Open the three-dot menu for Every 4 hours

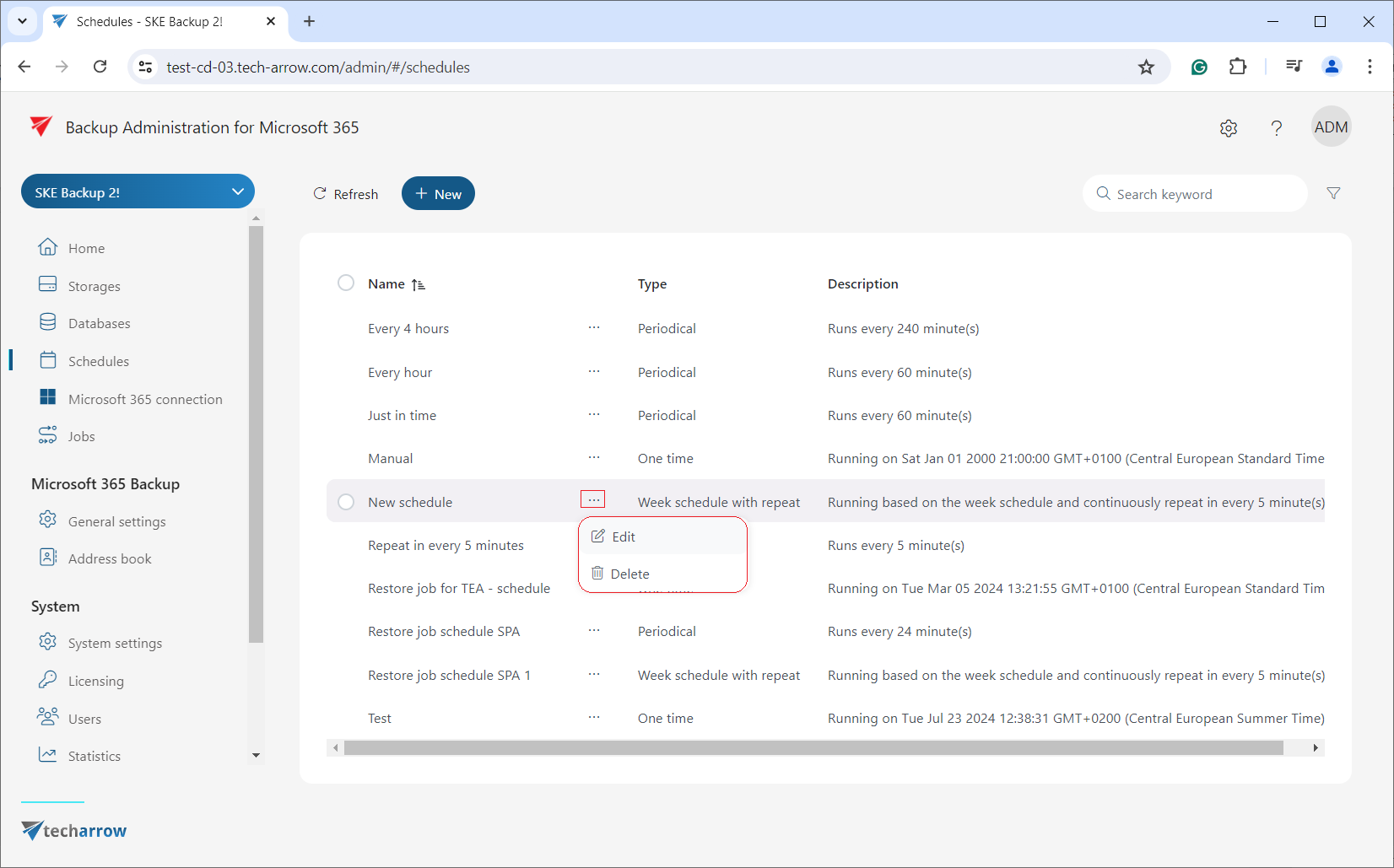coord(594,328)
